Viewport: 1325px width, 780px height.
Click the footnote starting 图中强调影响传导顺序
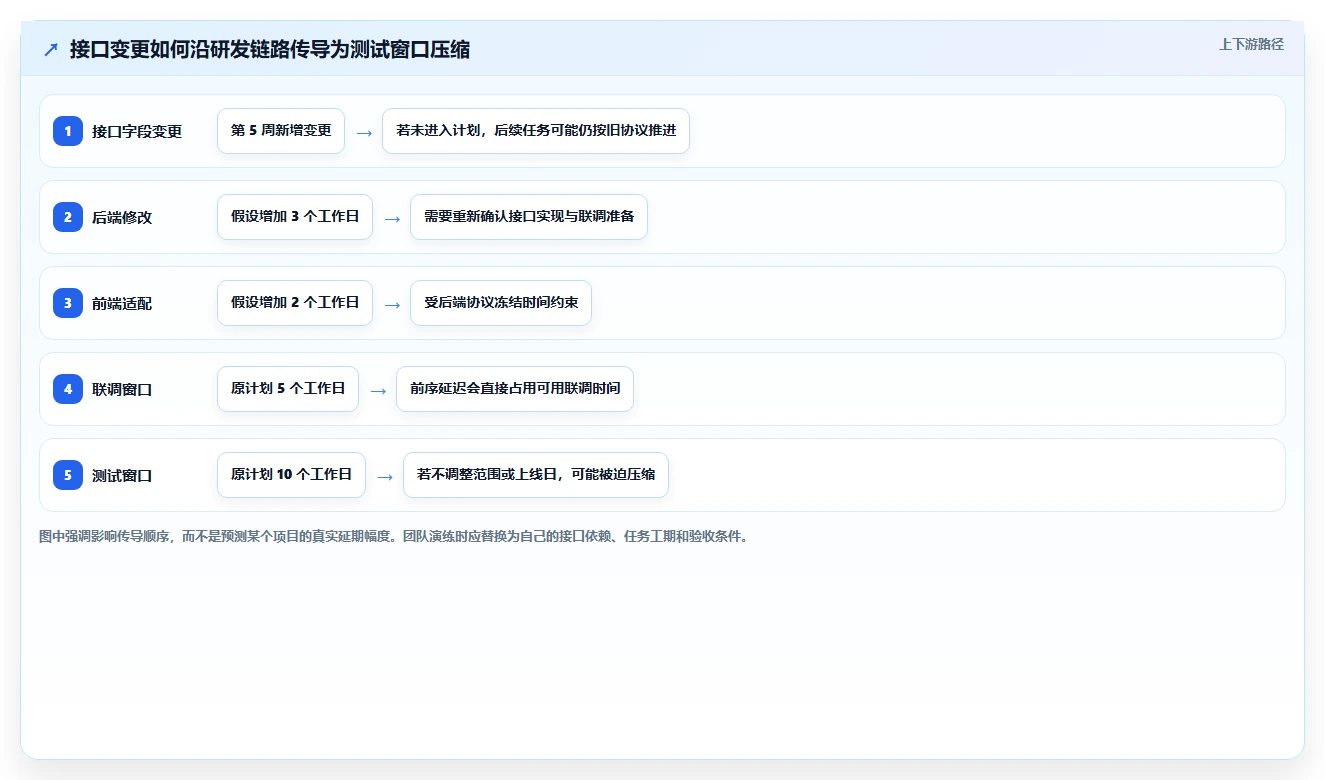(393, 536)
